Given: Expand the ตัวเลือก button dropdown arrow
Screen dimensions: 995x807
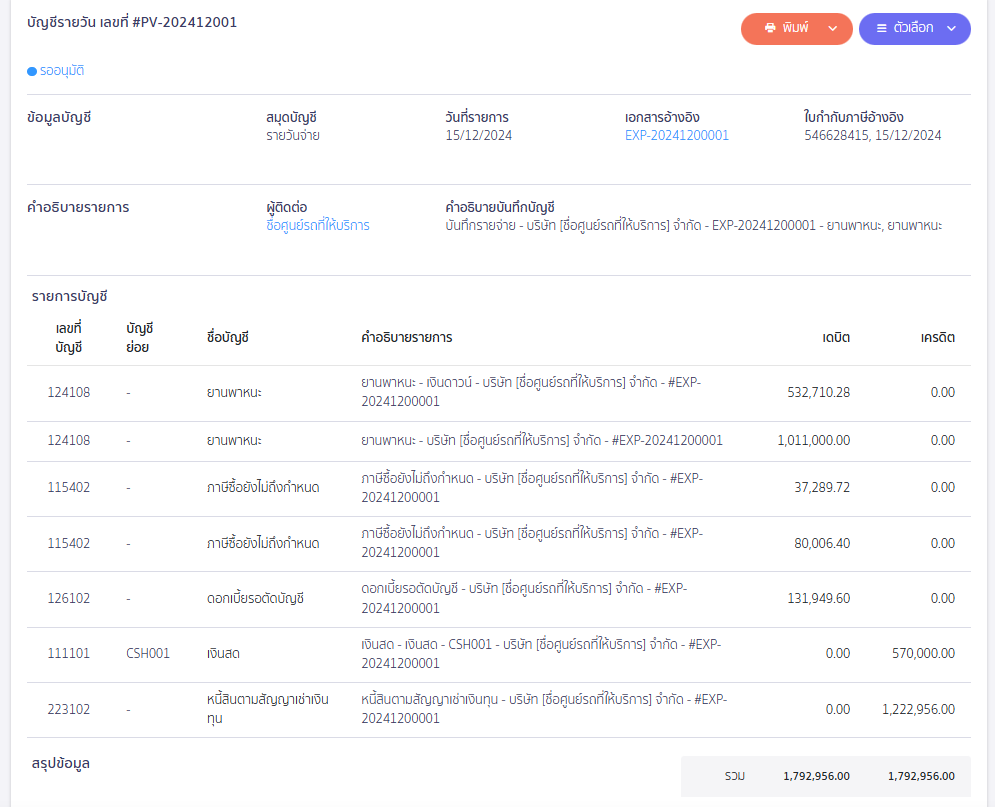Looking at the screenshot, I should click(951, 28).
